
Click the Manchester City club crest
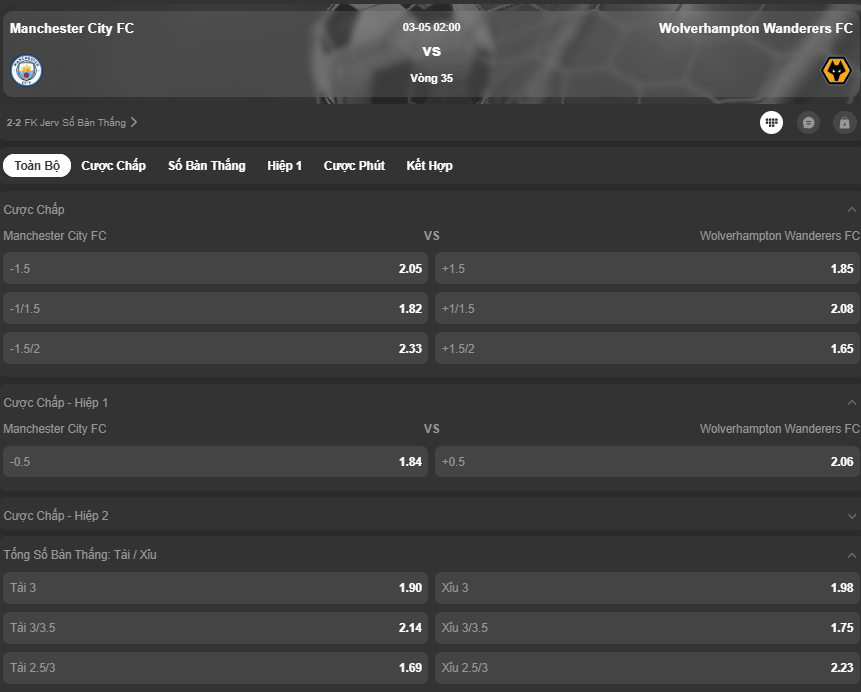(x=26, y=71)
